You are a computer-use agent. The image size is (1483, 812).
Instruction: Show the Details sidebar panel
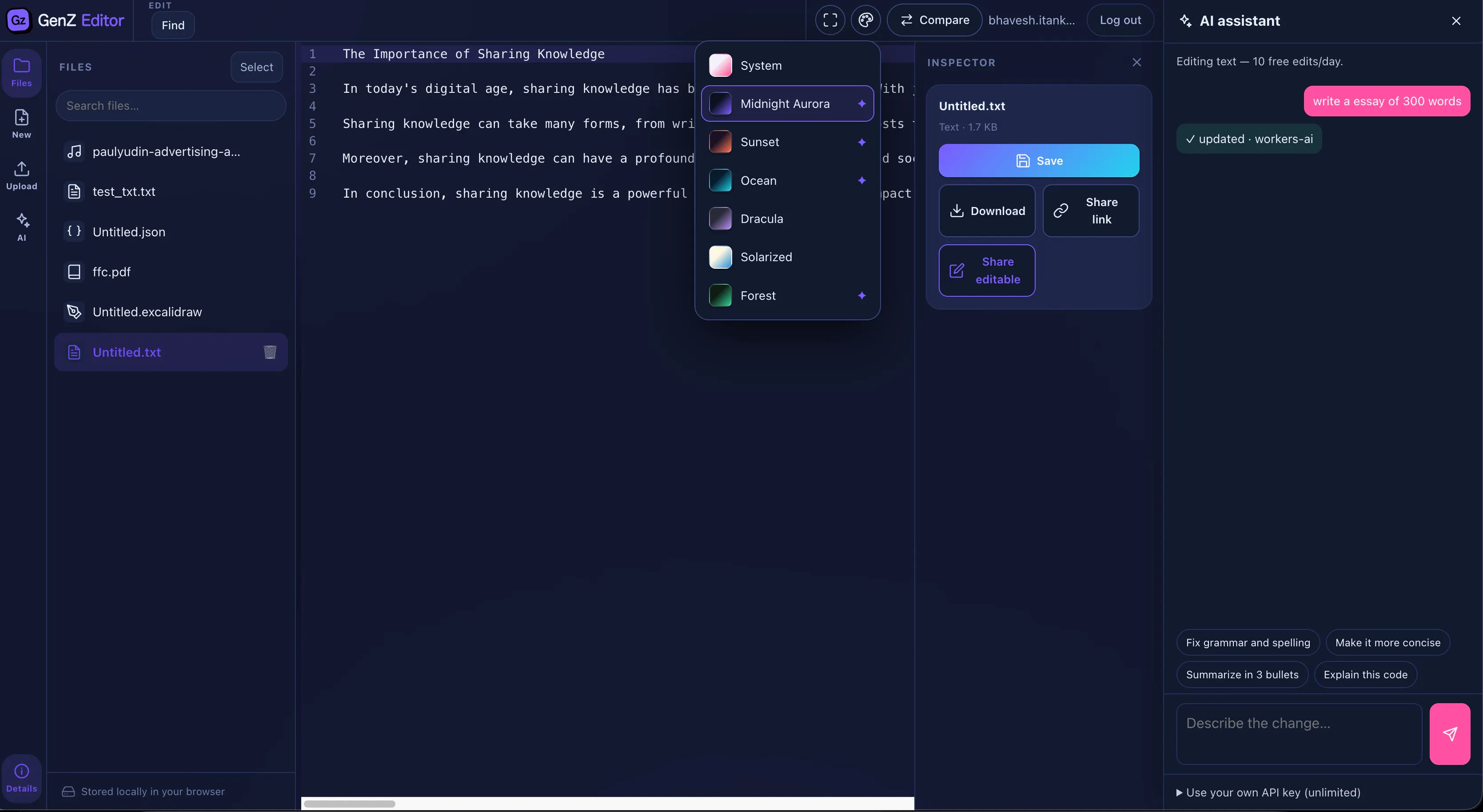click(21, 777)
